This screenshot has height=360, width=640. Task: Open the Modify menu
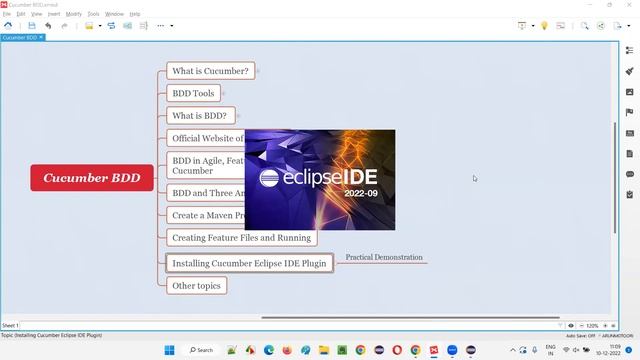click(73, 14)
